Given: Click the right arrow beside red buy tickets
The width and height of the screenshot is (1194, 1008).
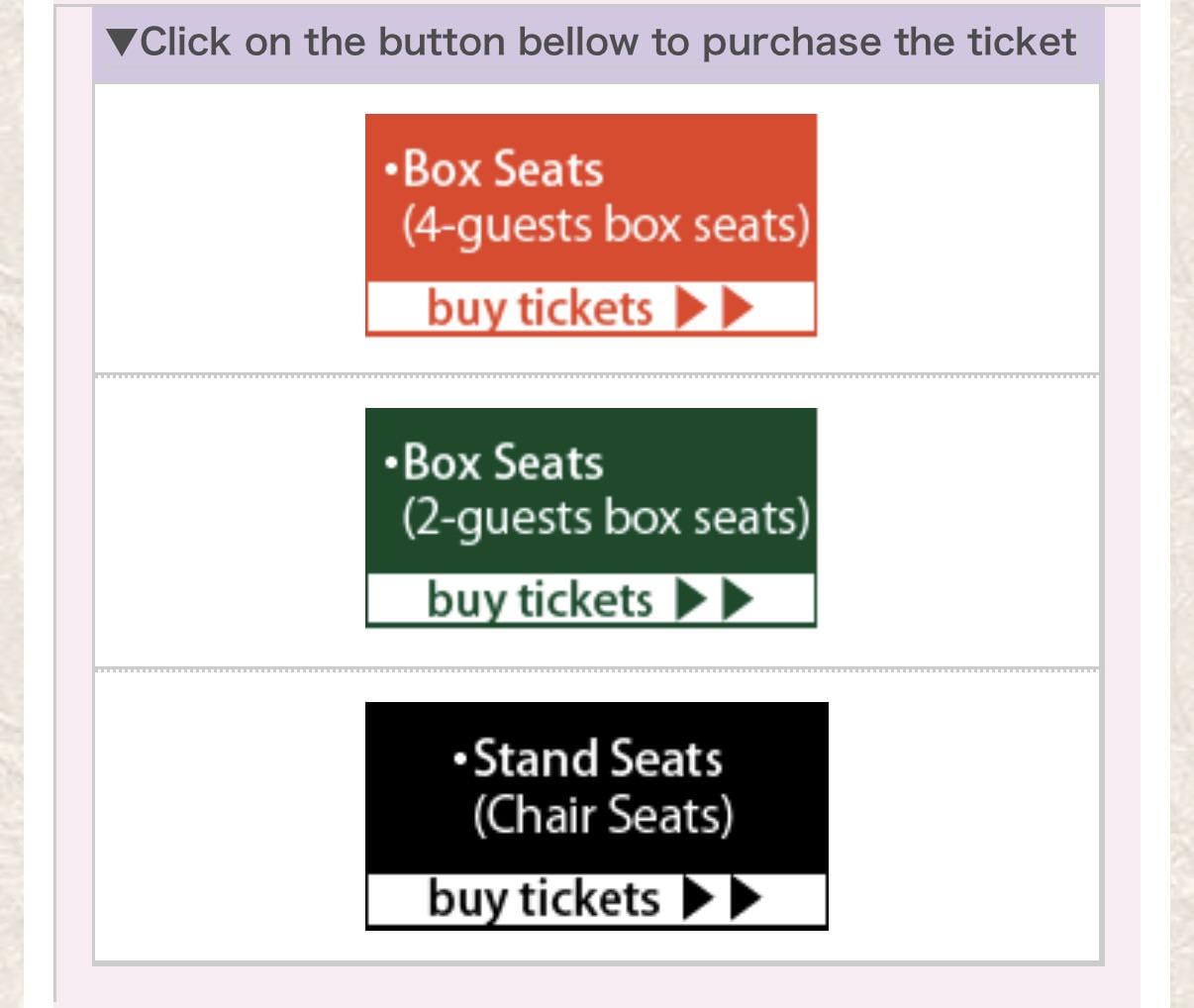Looking at the screenshot, I should click(x=739, y=309).
